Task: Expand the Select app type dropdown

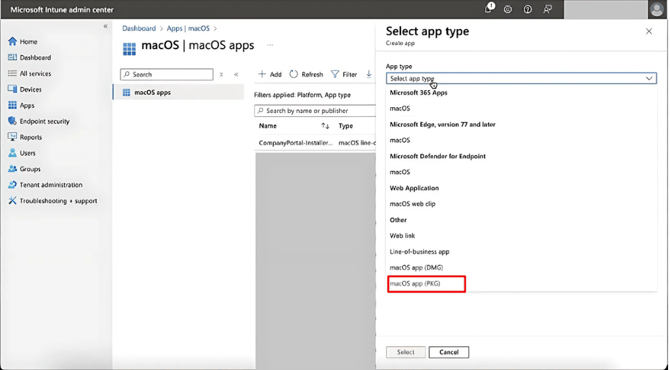Action: (x=521, y=78)
